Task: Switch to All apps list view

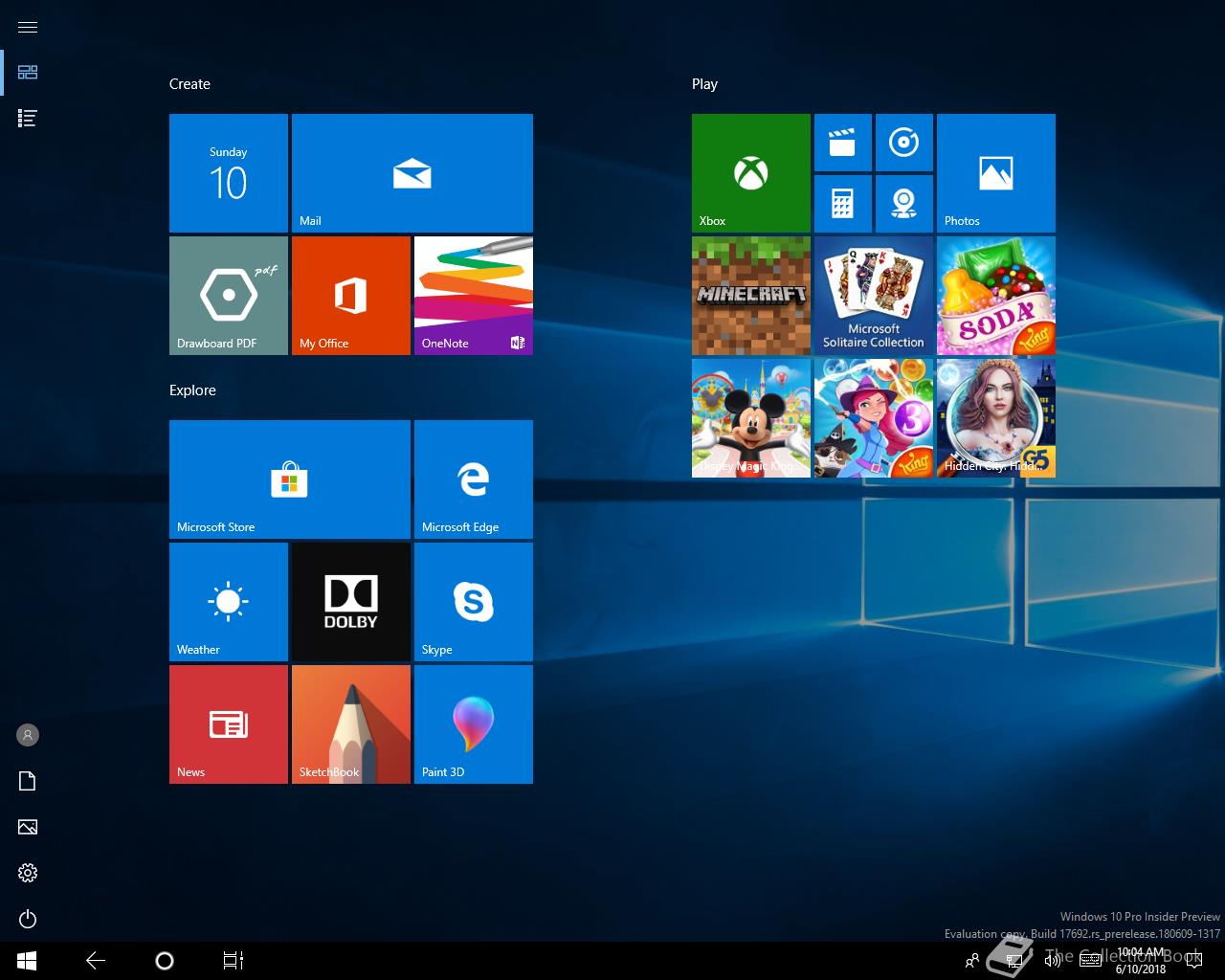Action: click(28, 119)
